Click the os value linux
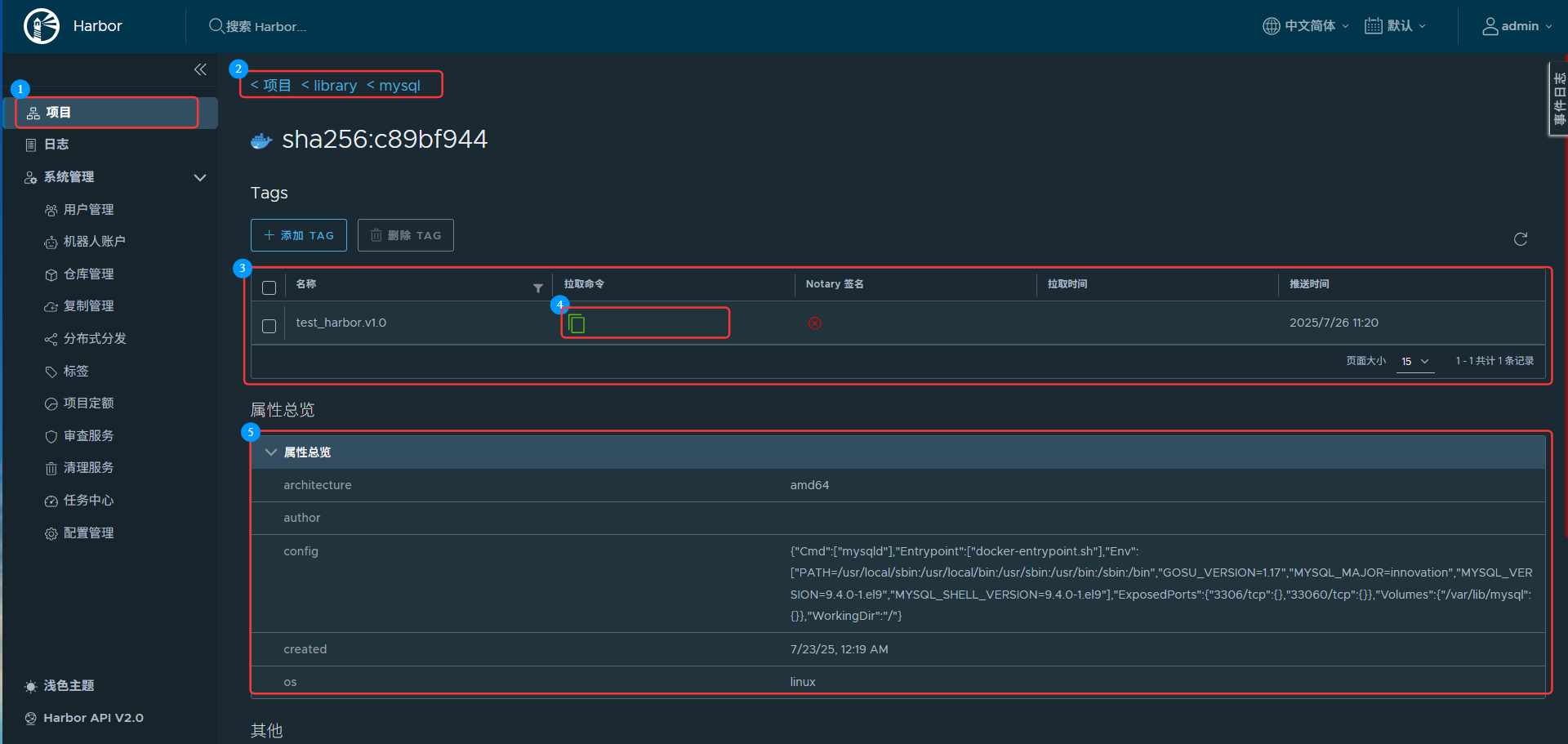This screenshot has width=1568, height=744. pos(803,682)
